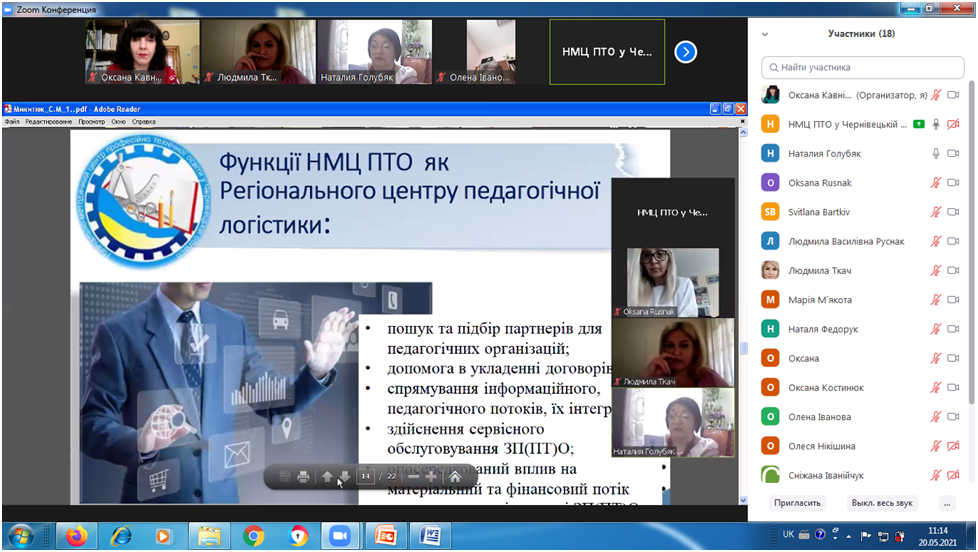978x552 pixels.
Task: Collapse the Участники panel chevron
Action: click(765, 34)
